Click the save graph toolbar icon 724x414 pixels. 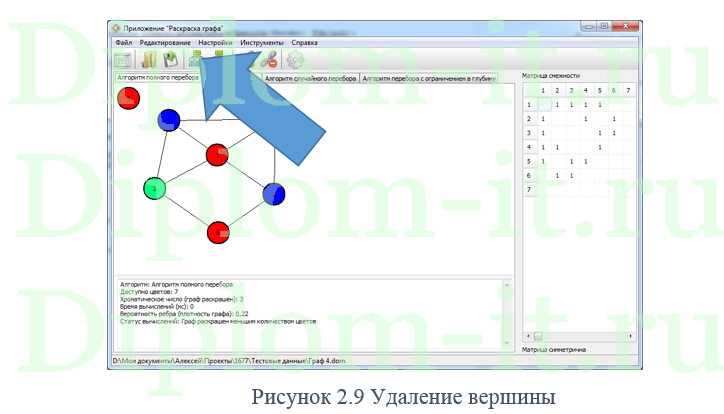click(172, 60)
